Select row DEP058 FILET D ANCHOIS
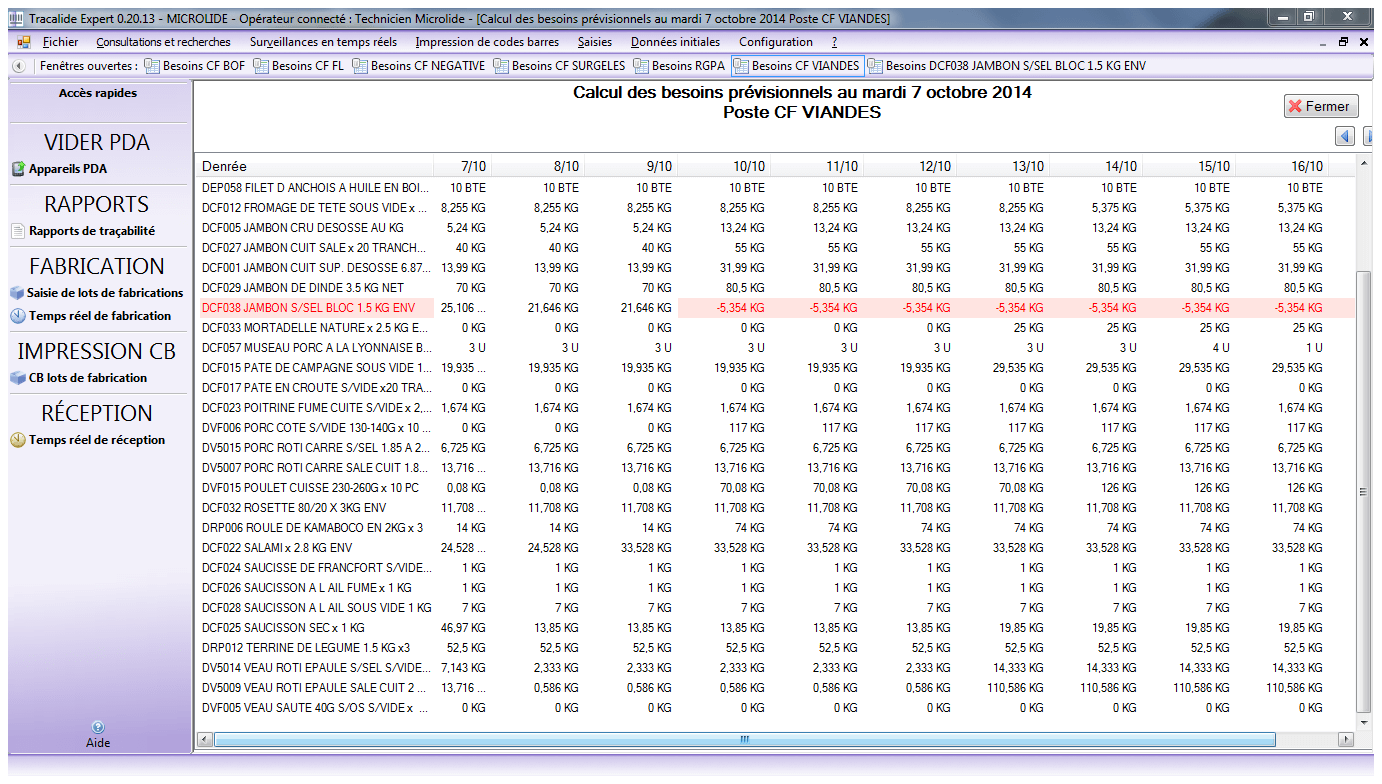This screenshot has height=784, width=1382. click(x=775, y=188)
